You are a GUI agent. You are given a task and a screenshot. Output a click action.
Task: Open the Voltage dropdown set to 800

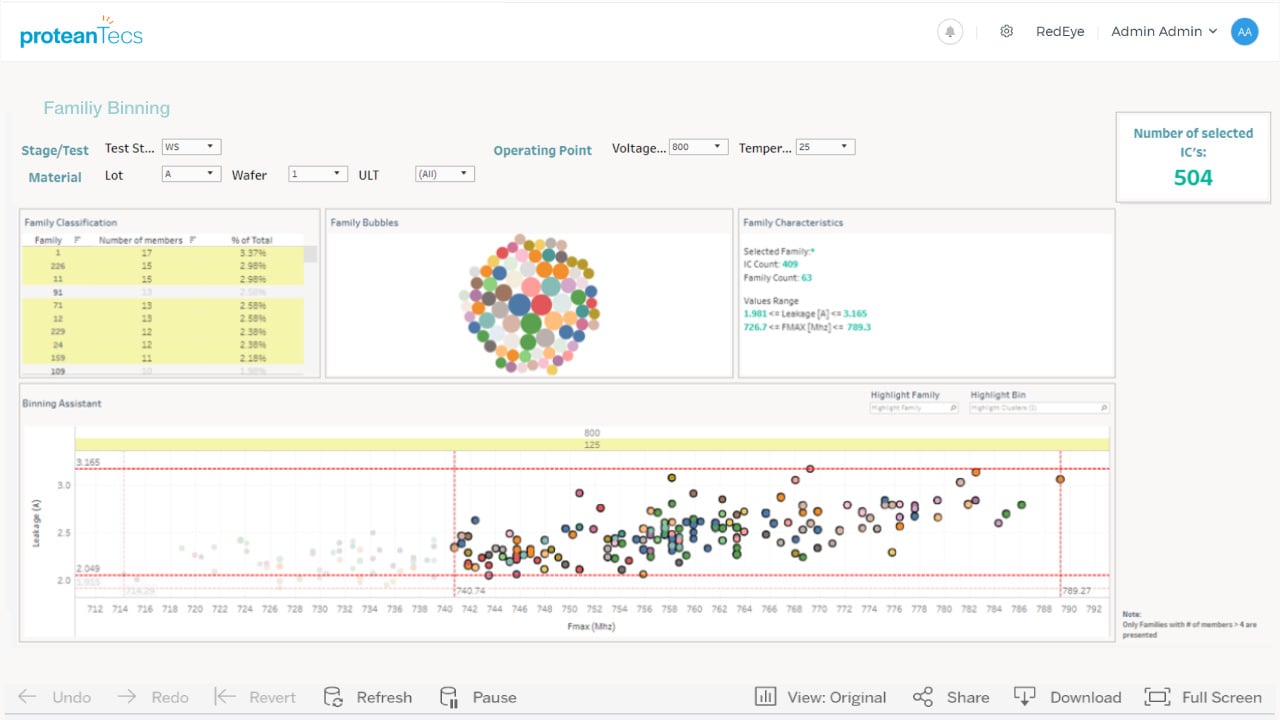click(x=698, y=147)
